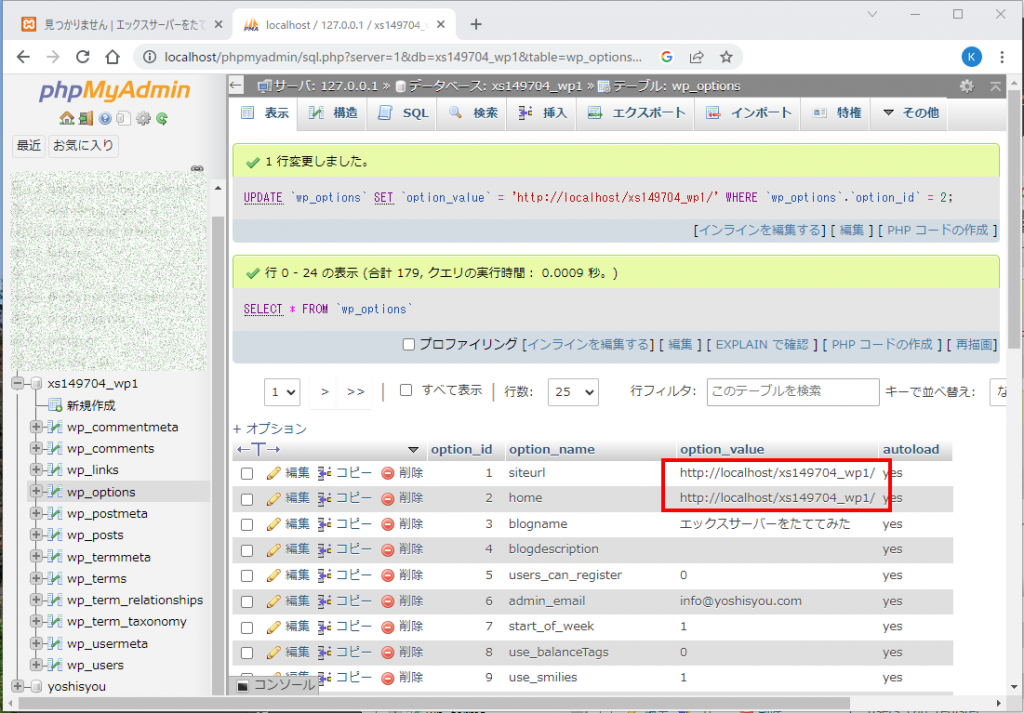Open the エクスポート tab

(x=637, y=113)
